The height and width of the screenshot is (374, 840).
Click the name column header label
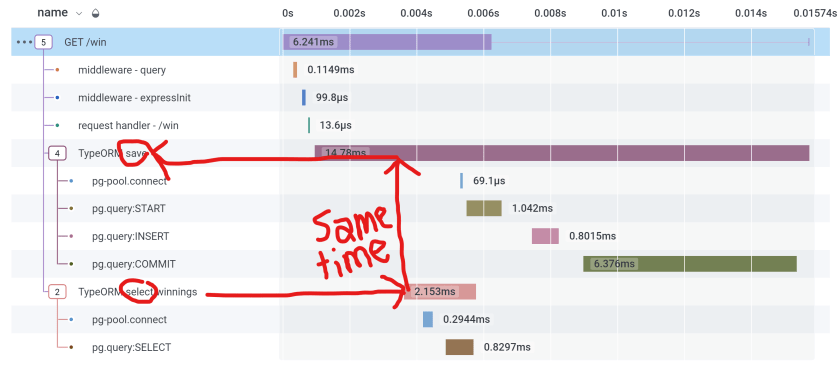[52, 13]
